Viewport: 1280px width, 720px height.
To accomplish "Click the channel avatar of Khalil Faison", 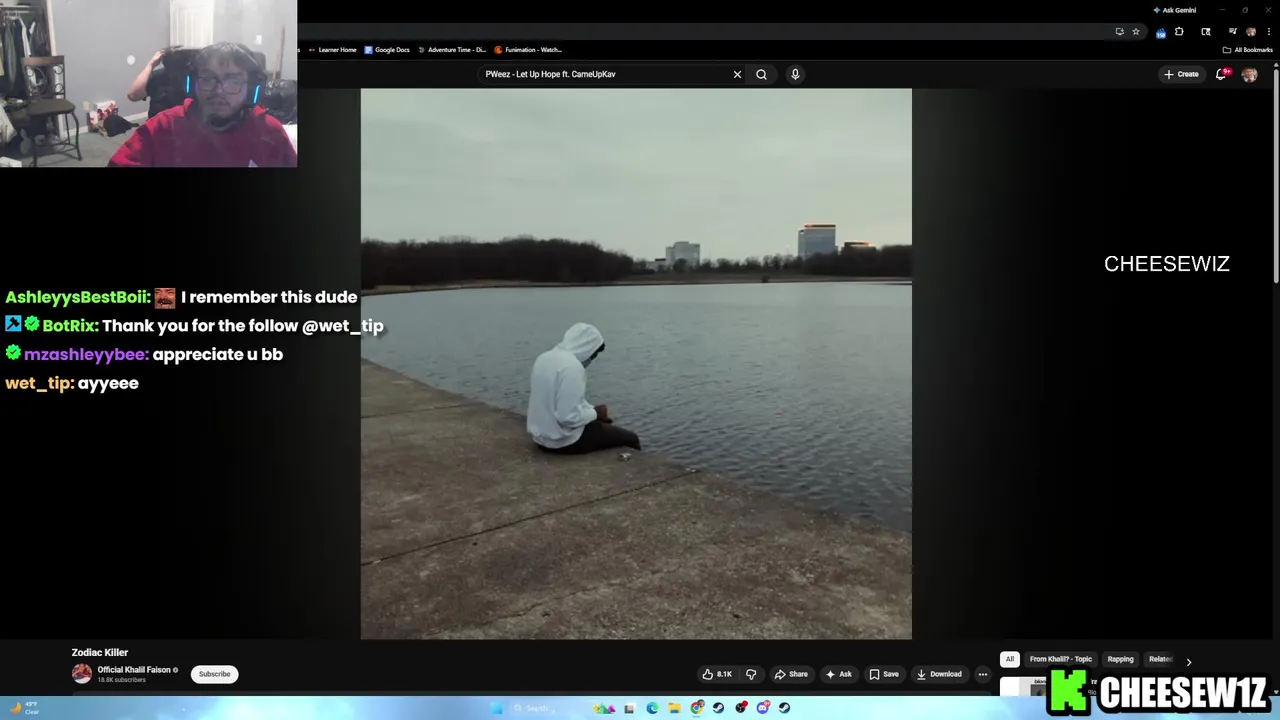I will pyautogui.click(x=82, y=674).
